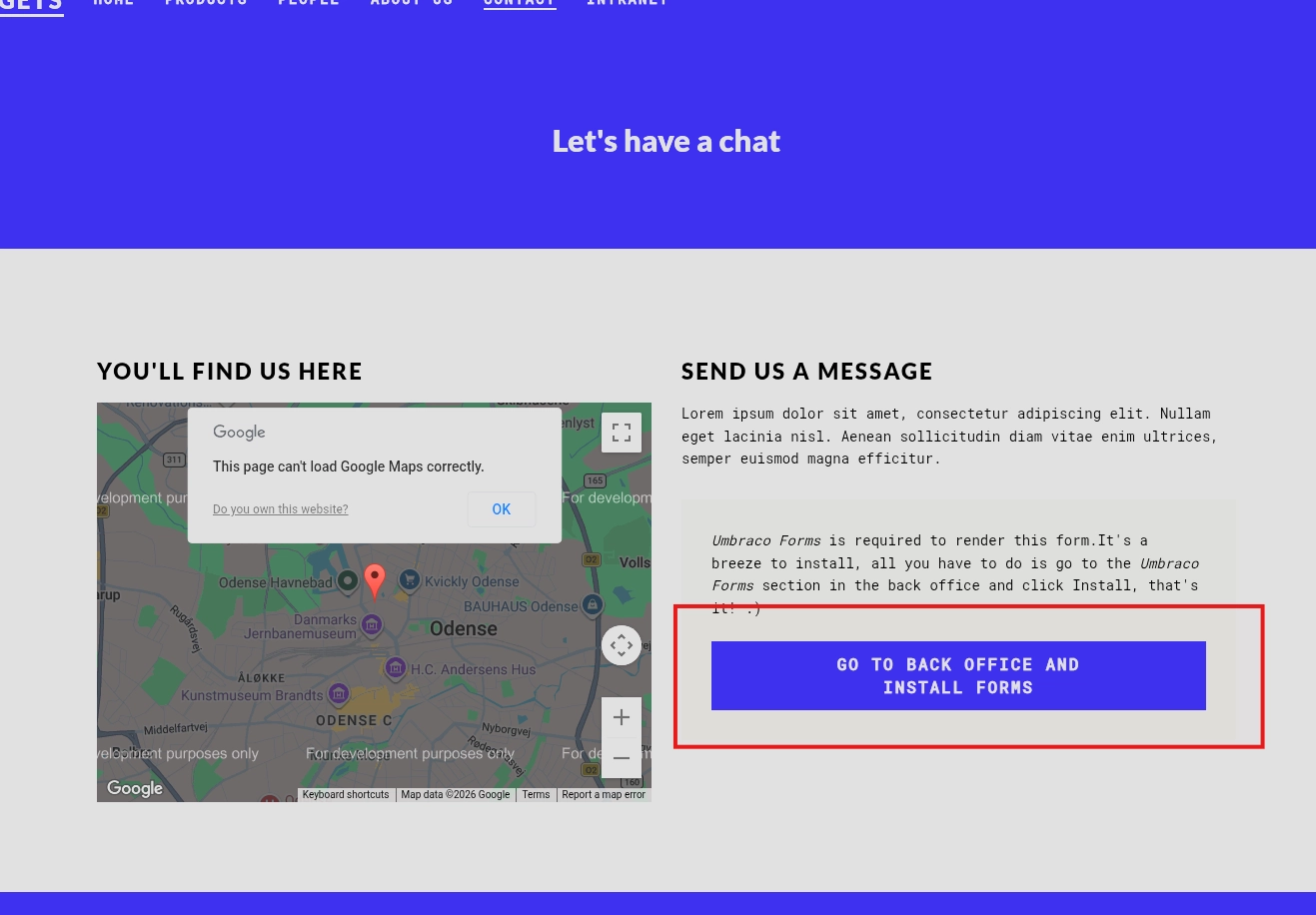
Task: Click the 'Middelfartvej' road label
Action: [x=176, y=728]
